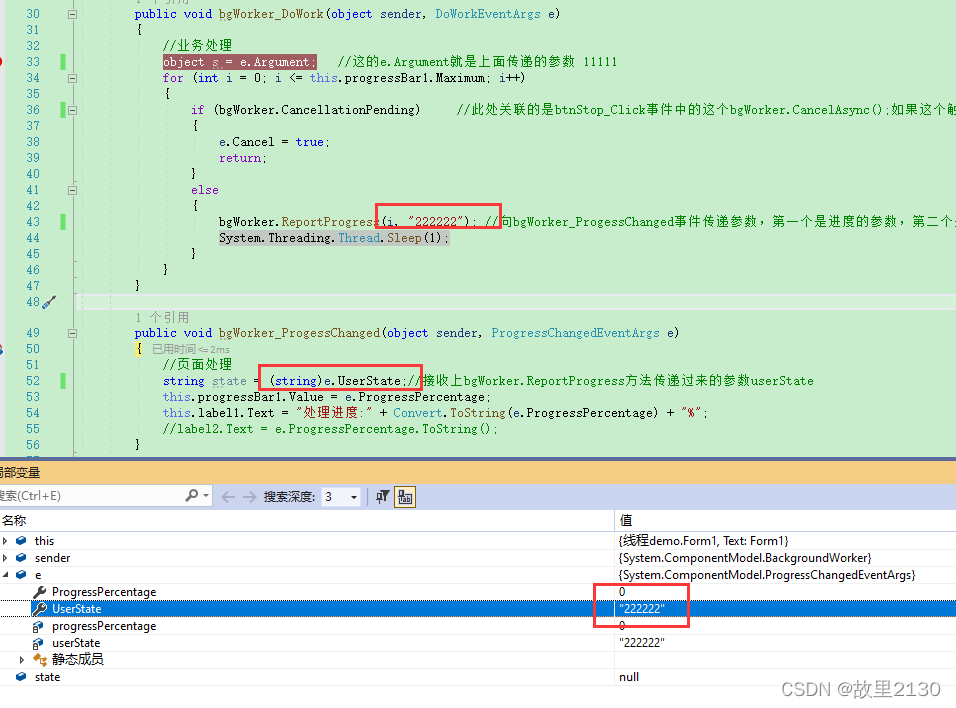Collapse the code block at line 30
Image resolution: width=956 pixels, height=708 pixels.
[x=71, y=14]
